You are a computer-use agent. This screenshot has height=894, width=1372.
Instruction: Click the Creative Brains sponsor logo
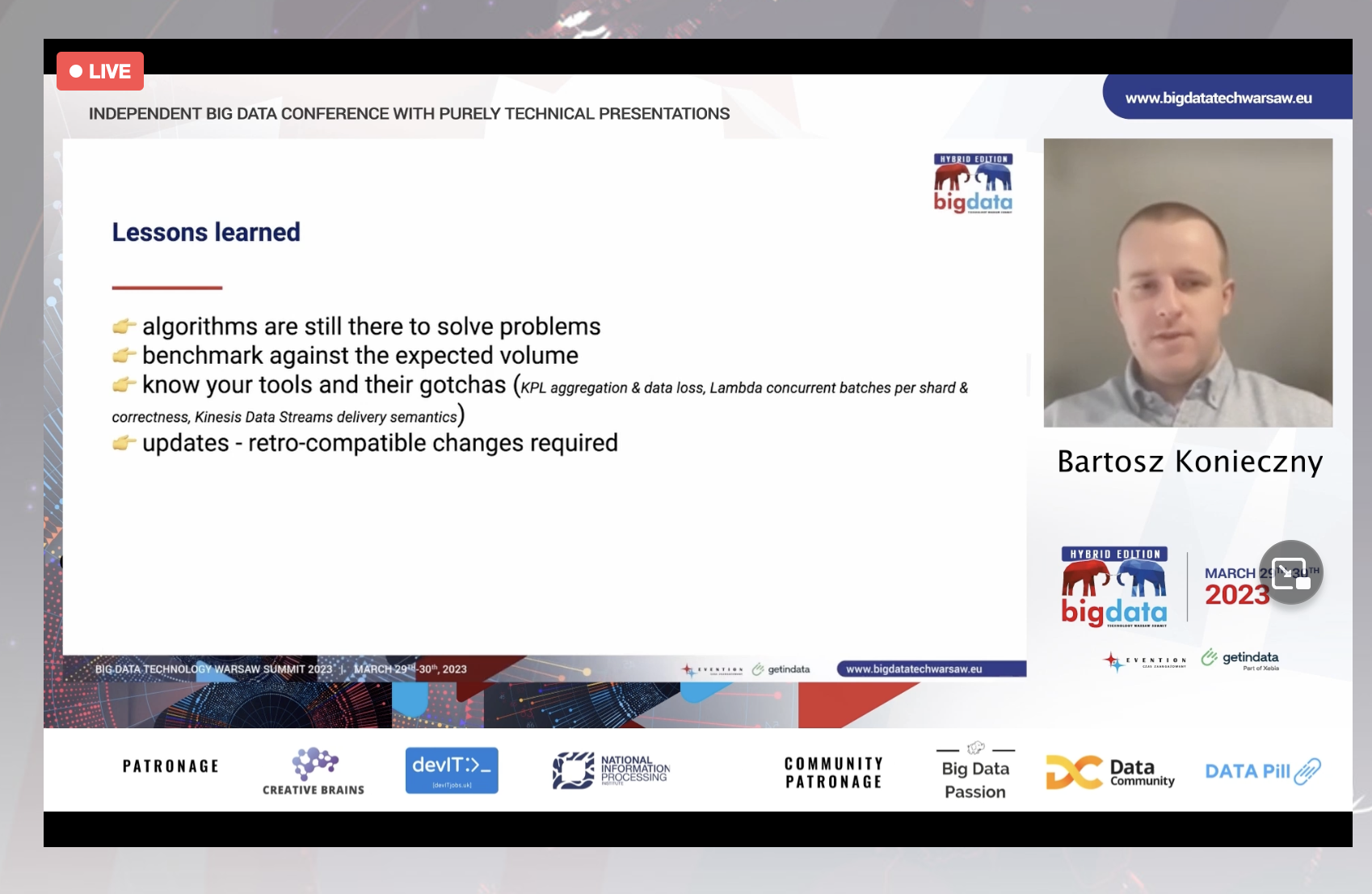click(x=314, y=771)
